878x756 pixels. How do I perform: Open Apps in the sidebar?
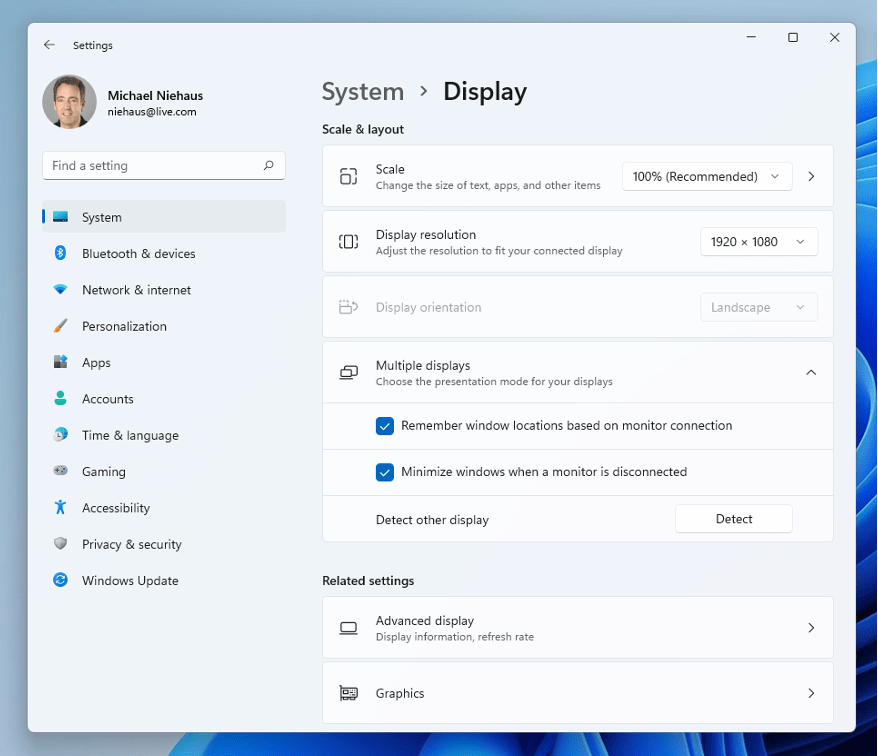(96, 363)
